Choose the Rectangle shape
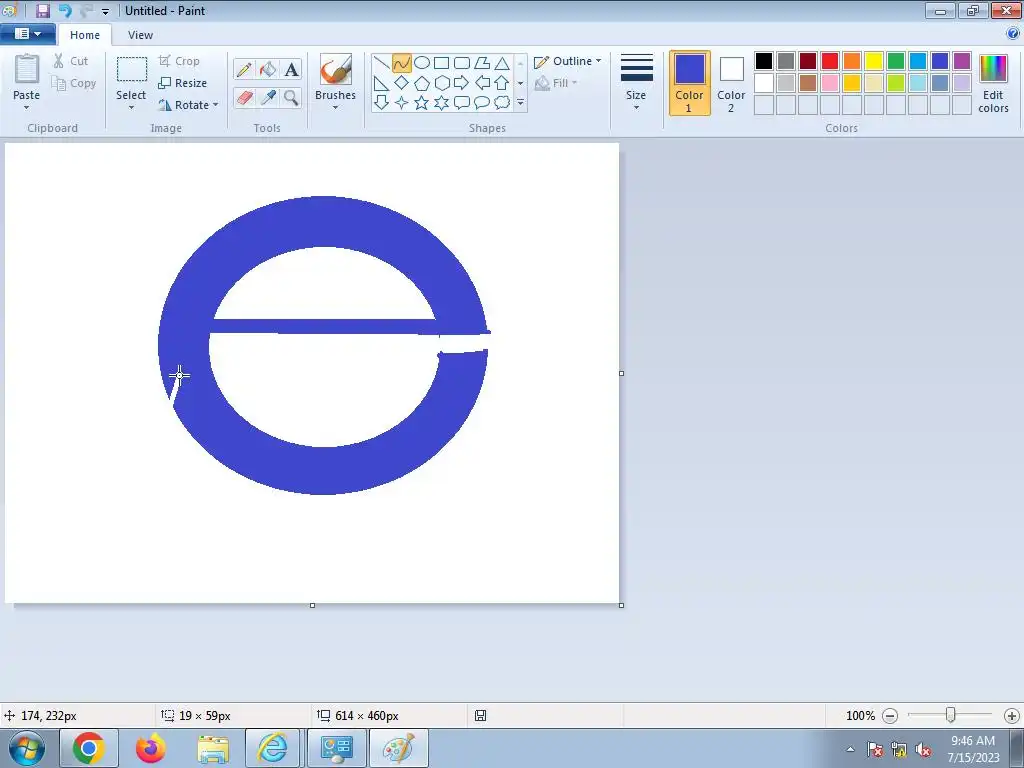 pyautogui.click(x=441, y=63)
